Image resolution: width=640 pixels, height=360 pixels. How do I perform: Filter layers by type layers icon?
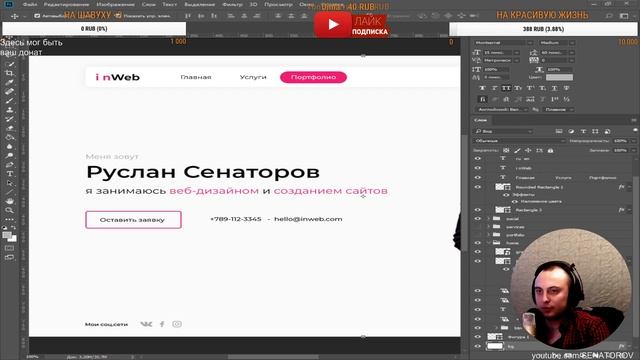coord(583,131)
